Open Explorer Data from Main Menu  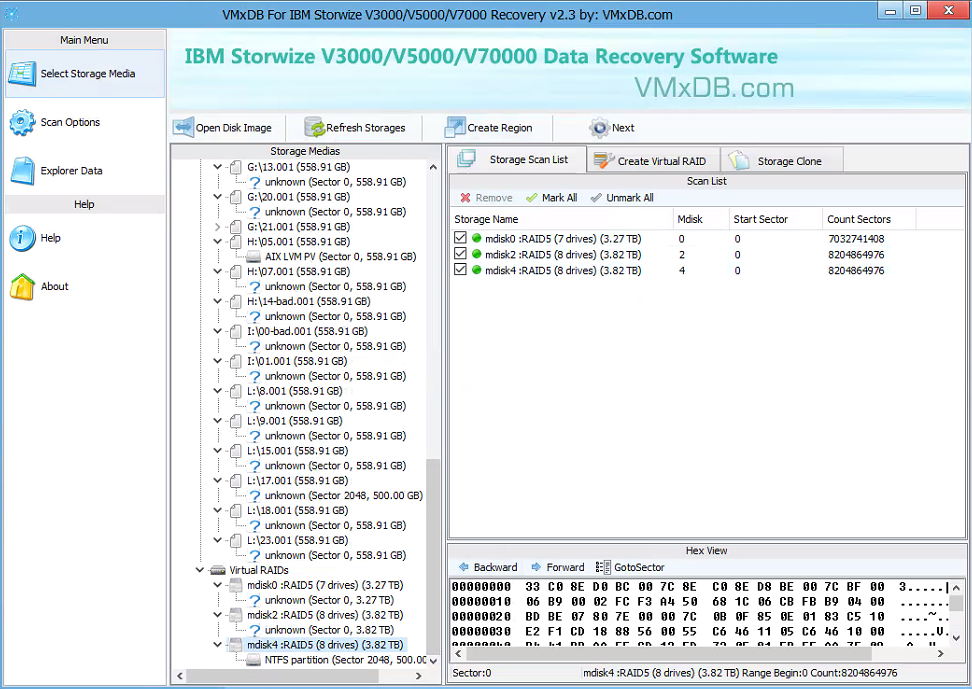(85, 171)
